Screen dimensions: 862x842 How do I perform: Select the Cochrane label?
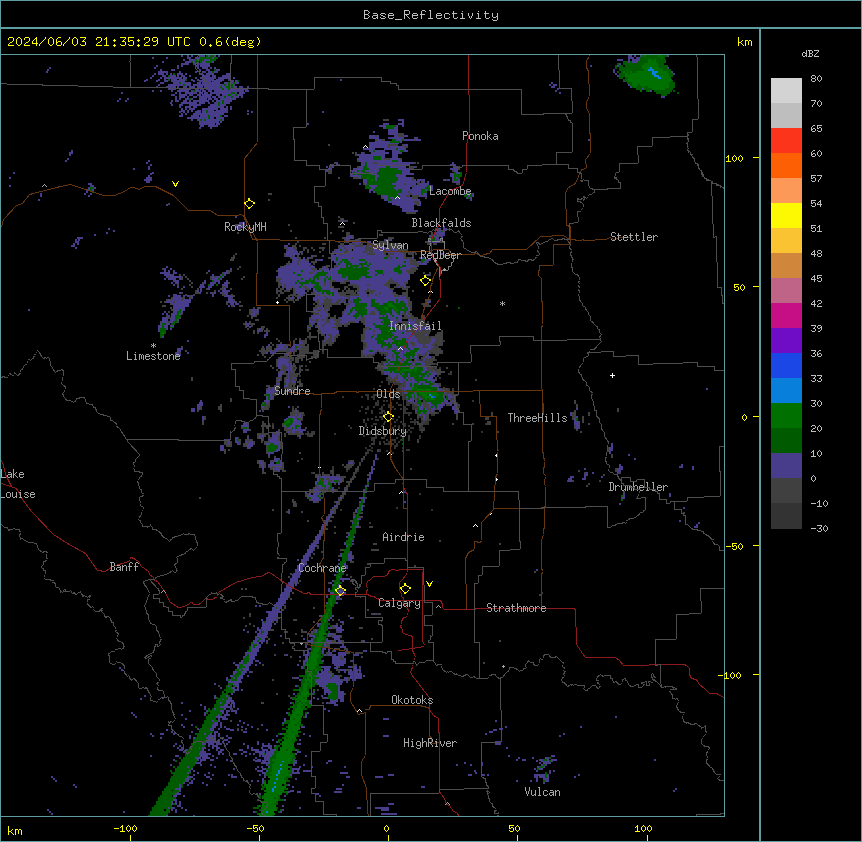pos(322,568)
